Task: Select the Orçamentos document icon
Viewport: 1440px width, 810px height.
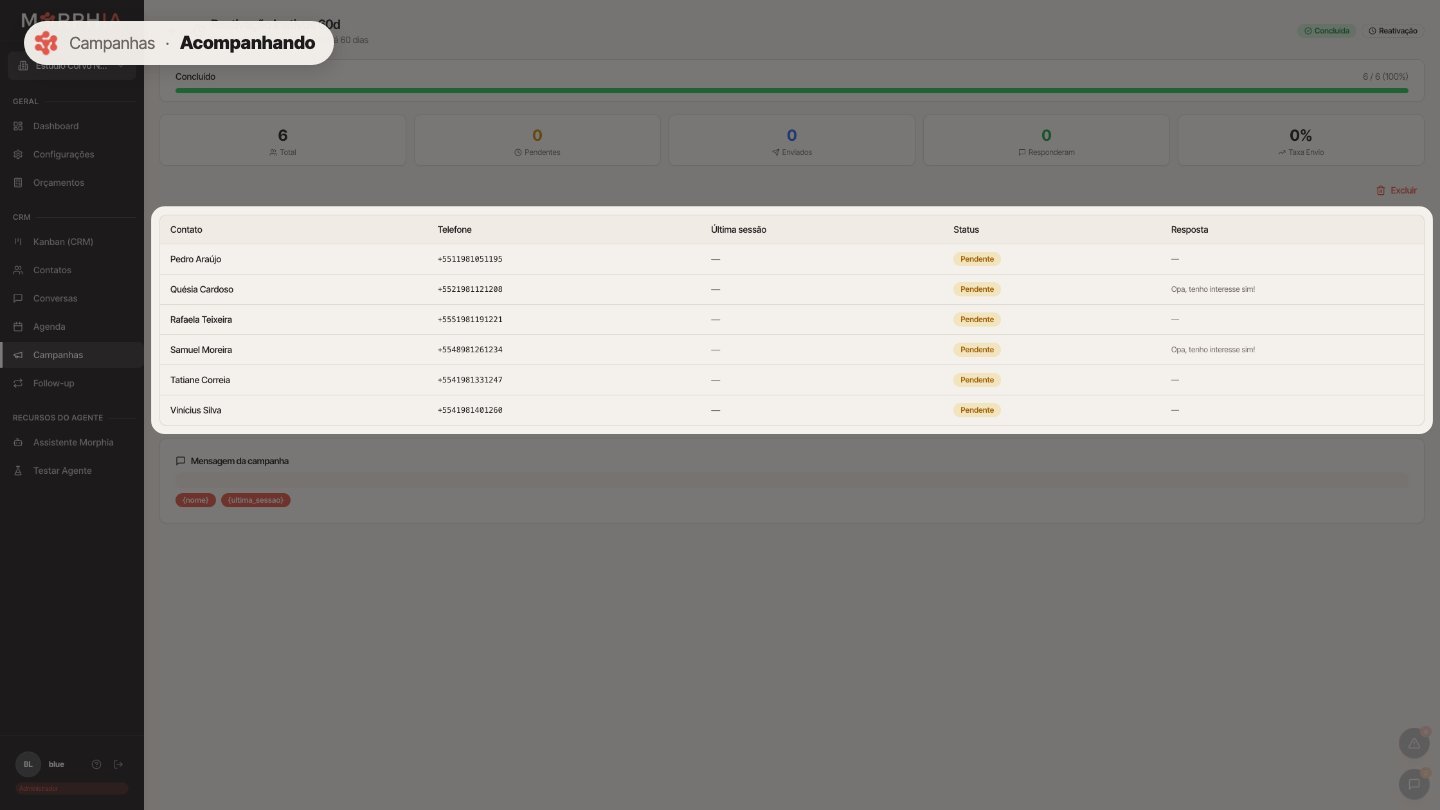Action: pyautogui.click(x=18, y=183)
